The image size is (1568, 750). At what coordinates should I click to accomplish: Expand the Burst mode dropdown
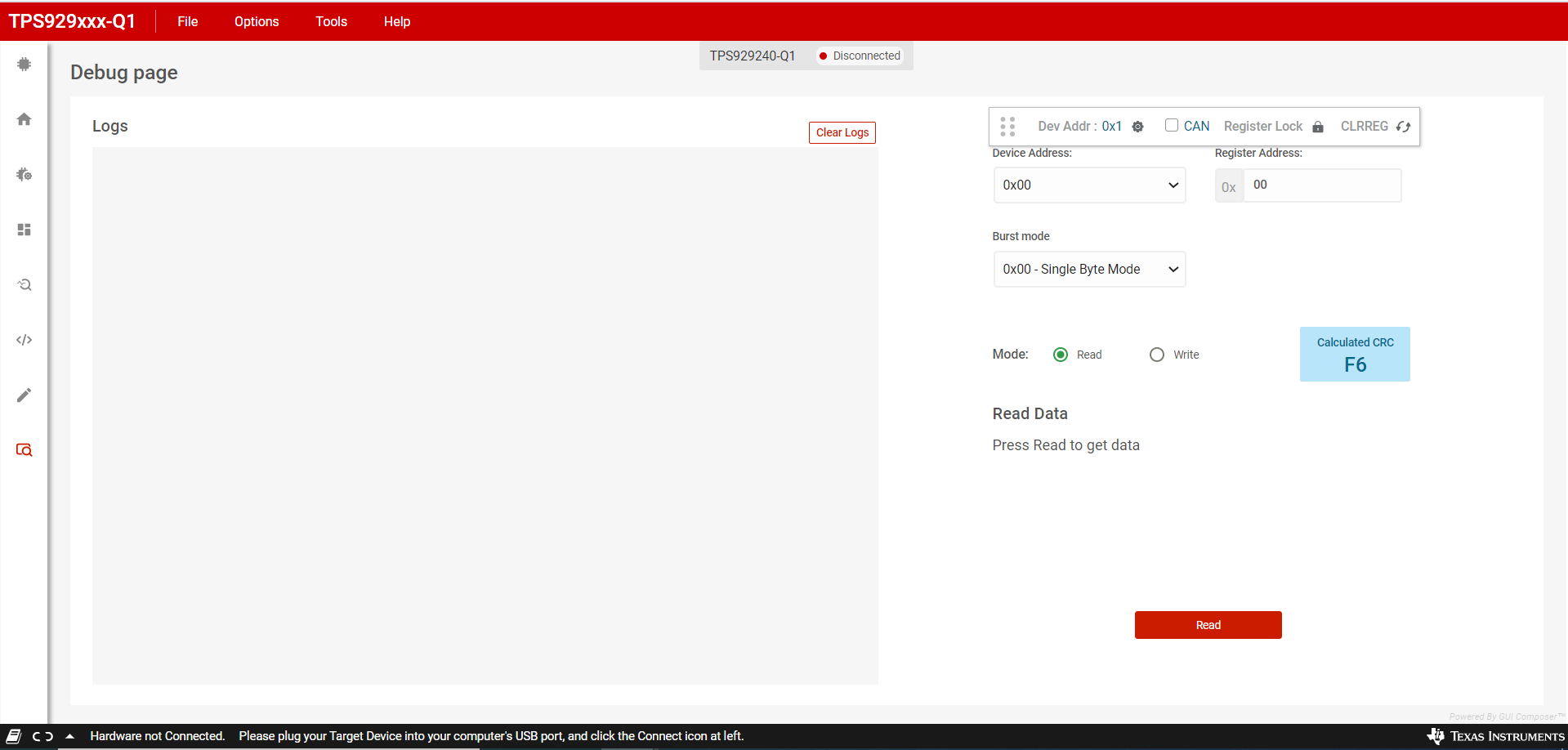(1089, 270)
